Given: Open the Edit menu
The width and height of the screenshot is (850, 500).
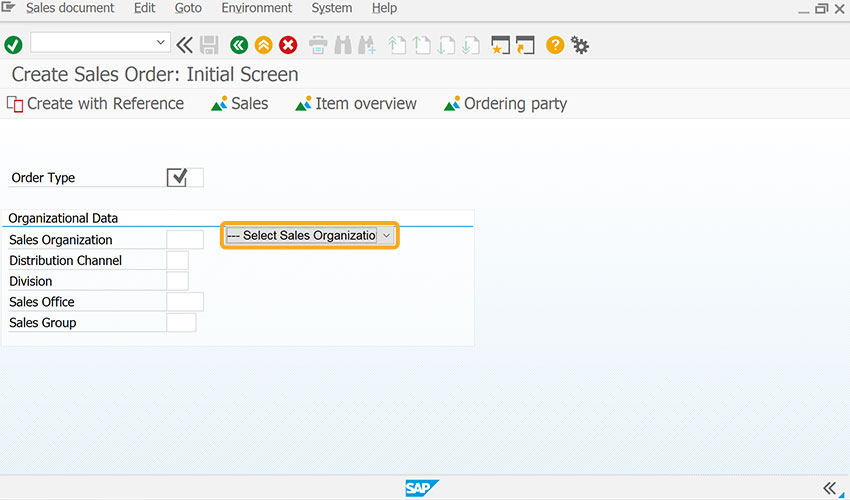Looking at the screenshot, I should point(144,8).
